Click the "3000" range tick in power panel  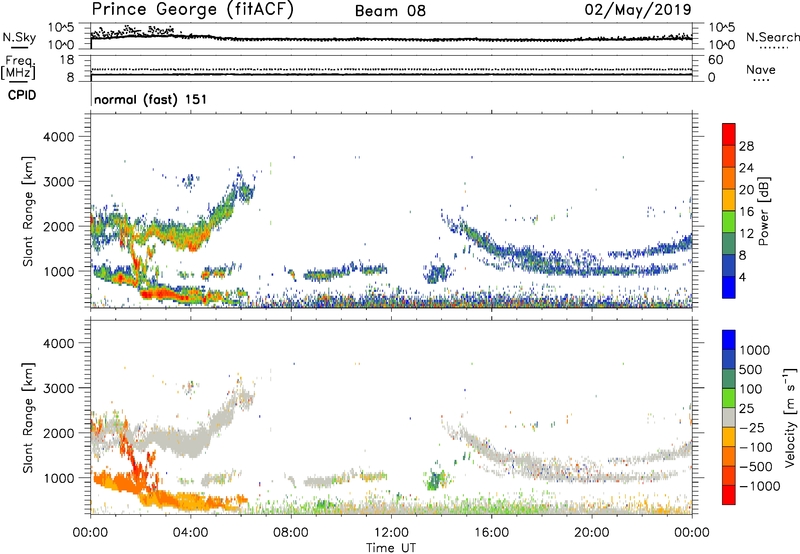pos(59,182)
